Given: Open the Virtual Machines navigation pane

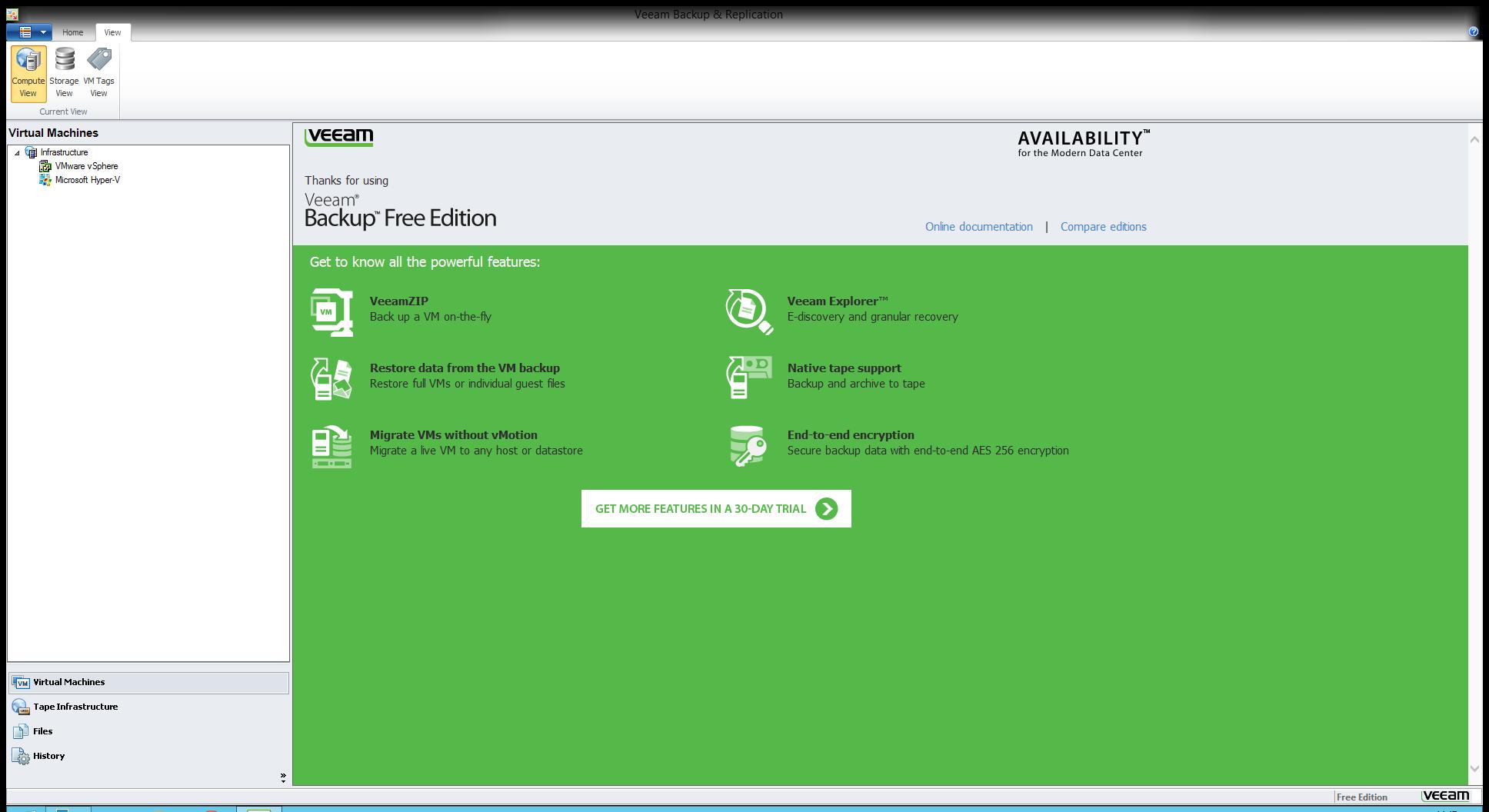Looking at the screenshot, I should pyautogui.click(x=148, y=682).
